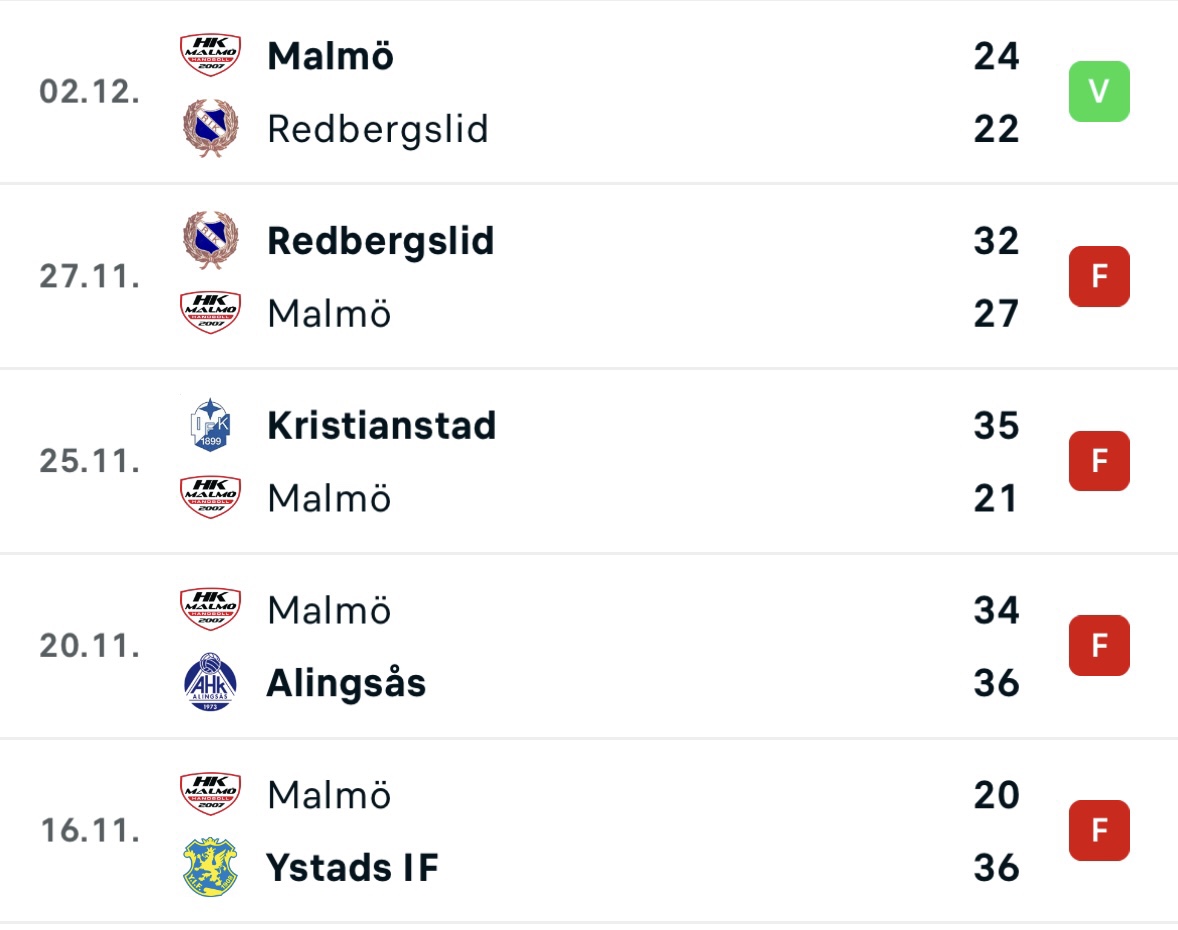Select the 20.11. match date

89,645
